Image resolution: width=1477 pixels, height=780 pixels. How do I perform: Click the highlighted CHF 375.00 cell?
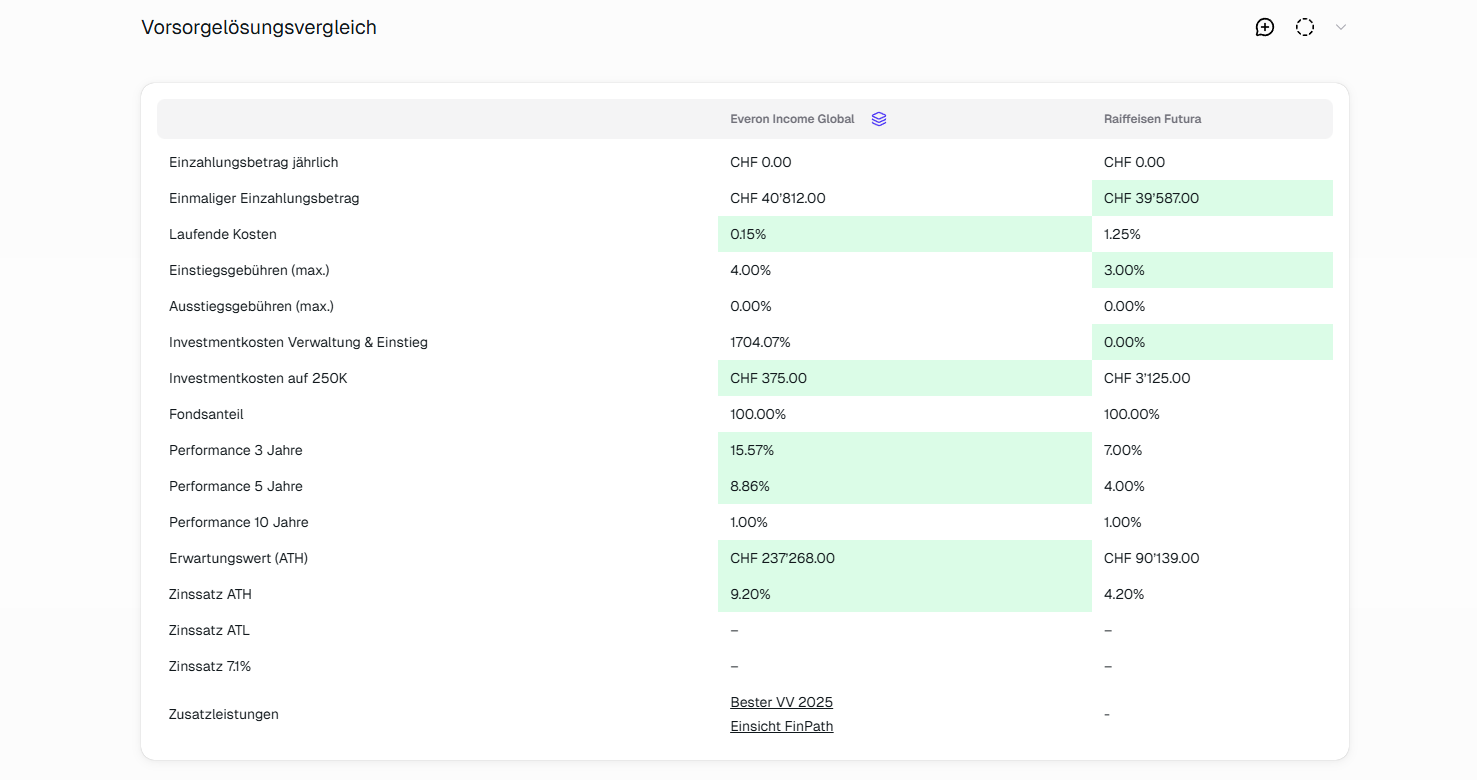[x=768, y=378]
